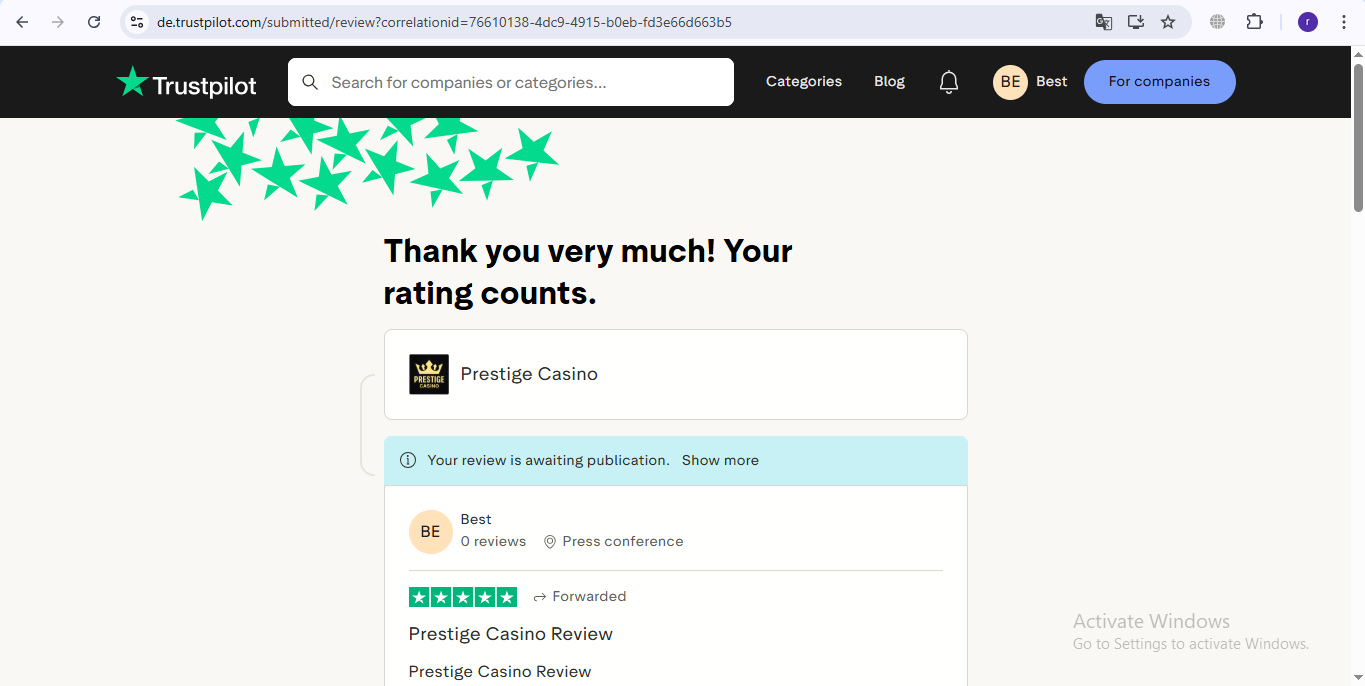Click the Best username in header
1365x686 pixels.
(x=1051, y=82)
